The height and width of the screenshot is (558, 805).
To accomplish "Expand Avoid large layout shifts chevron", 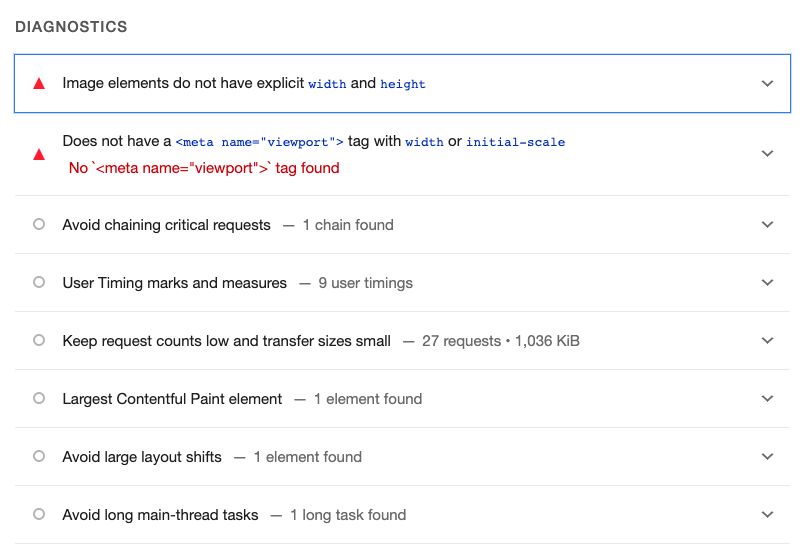I will [767, 456].
